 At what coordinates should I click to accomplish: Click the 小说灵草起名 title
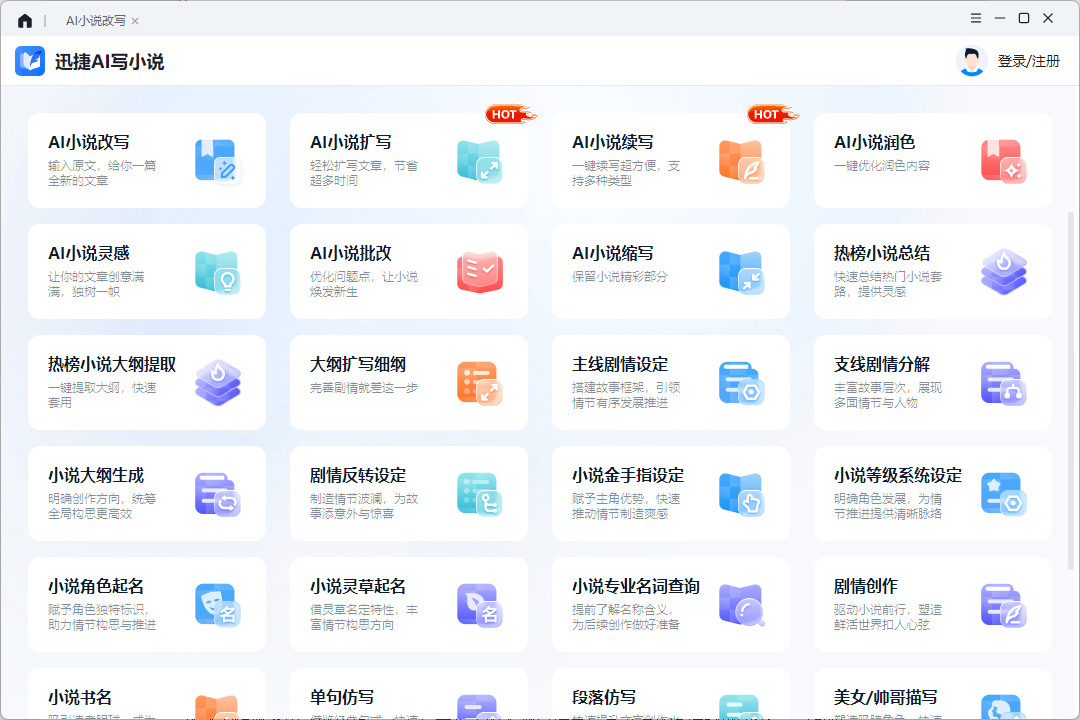coord(358,586)
